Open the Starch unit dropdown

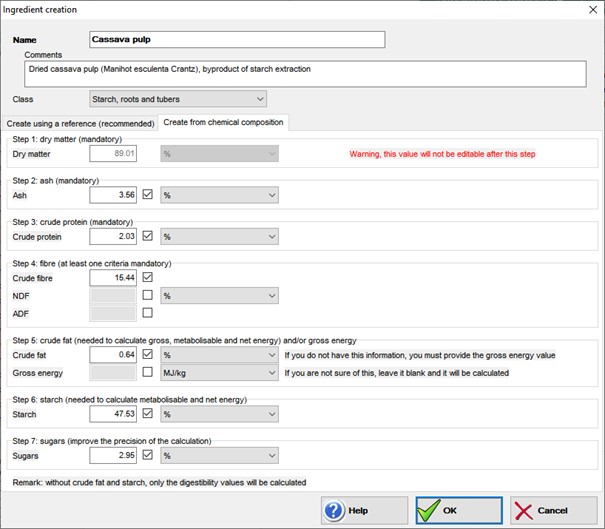220,414
